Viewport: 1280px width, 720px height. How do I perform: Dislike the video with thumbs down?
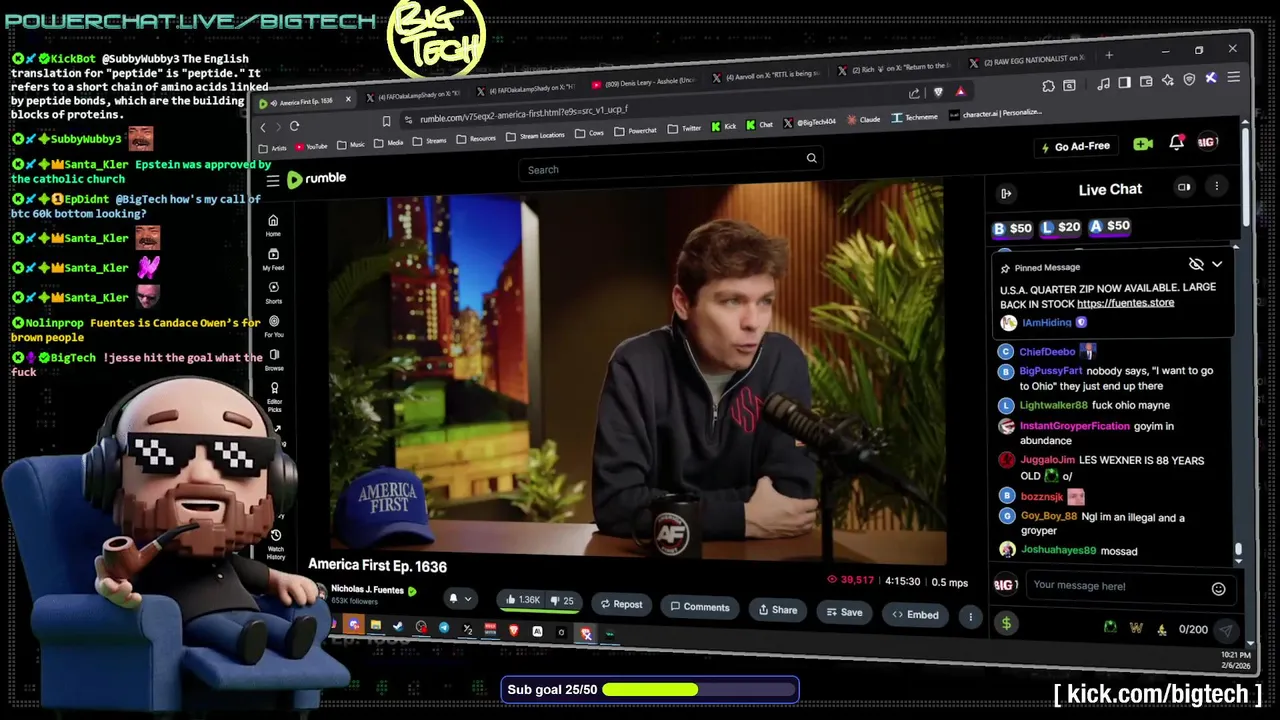(x=563, y=601)
